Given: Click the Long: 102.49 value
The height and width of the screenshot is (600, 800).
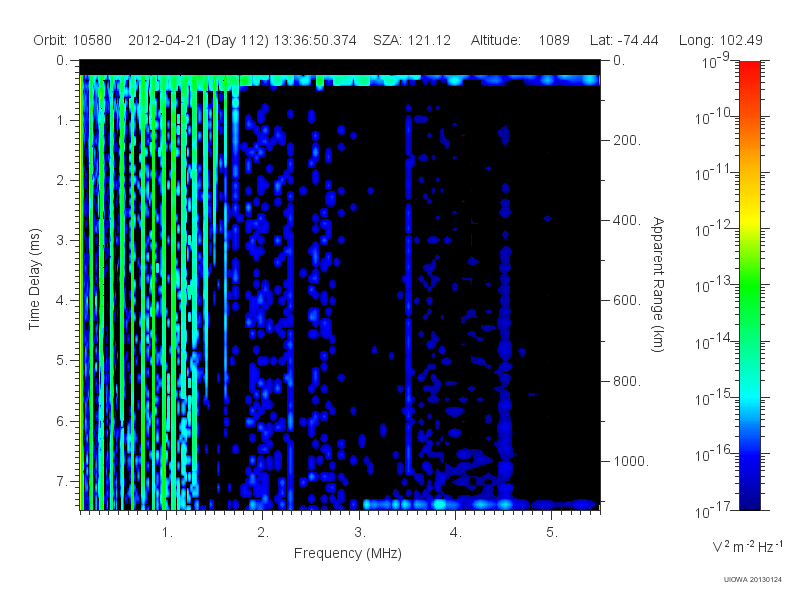Looking at the screenshot, I should tap(720, 40).
